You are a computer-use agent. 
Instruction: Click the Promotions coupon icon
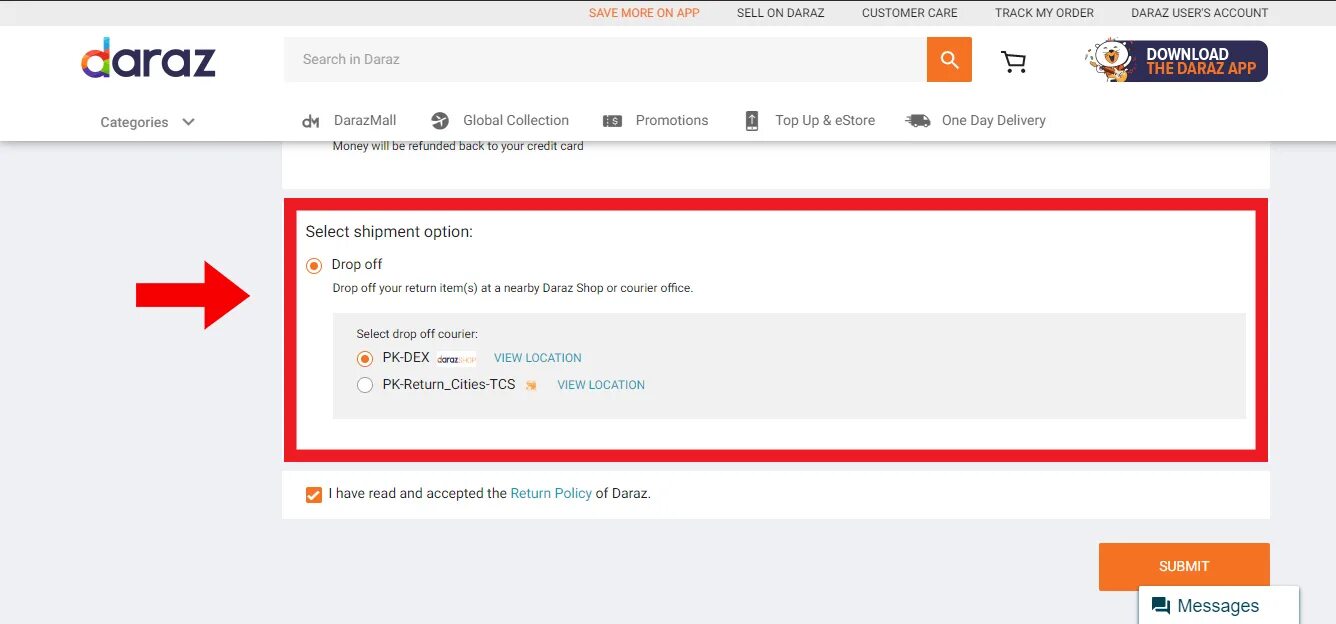coord(612,121)
